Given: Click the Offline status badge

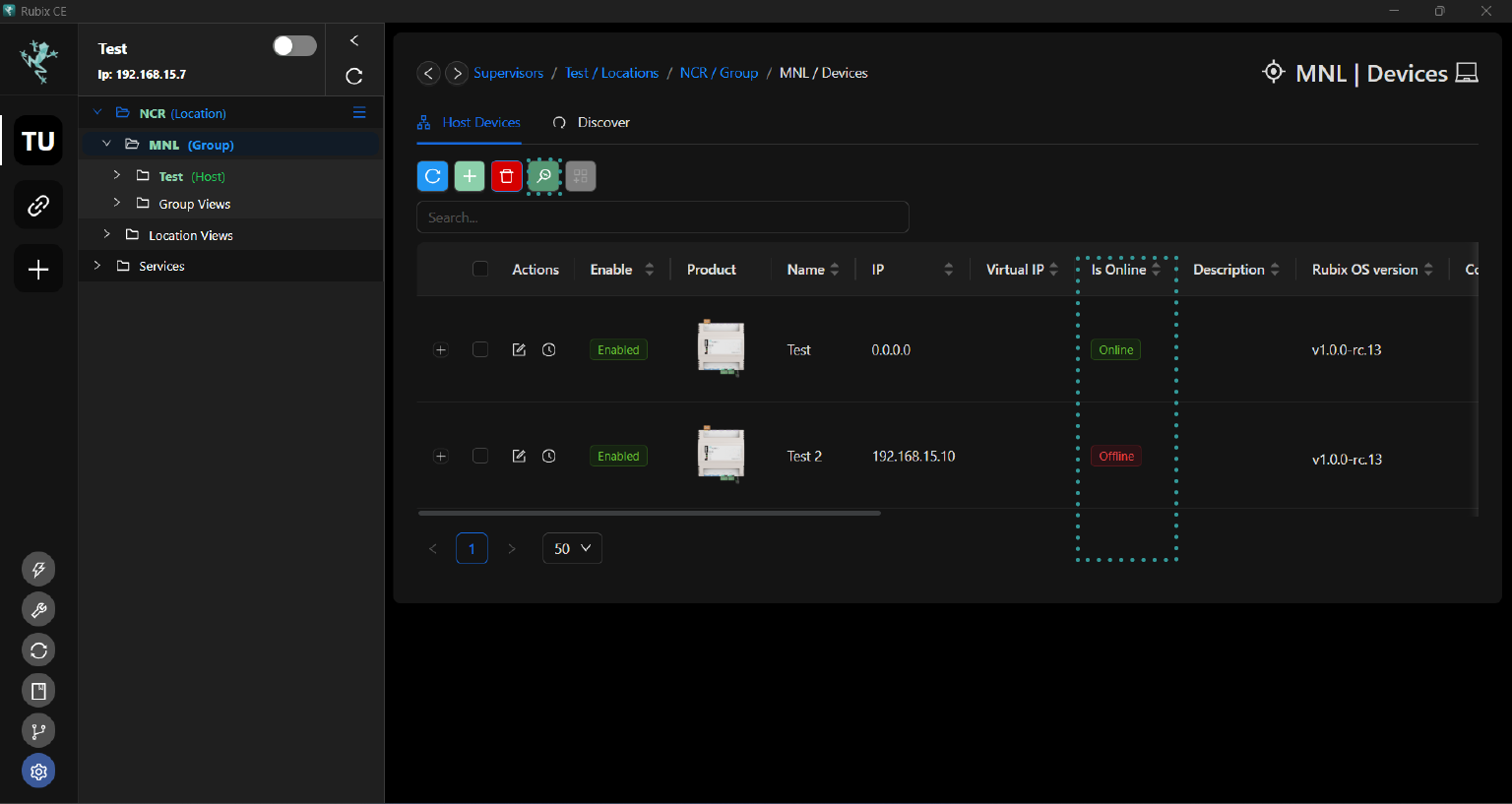Looking at the screenshot, I should [1116, 456].
